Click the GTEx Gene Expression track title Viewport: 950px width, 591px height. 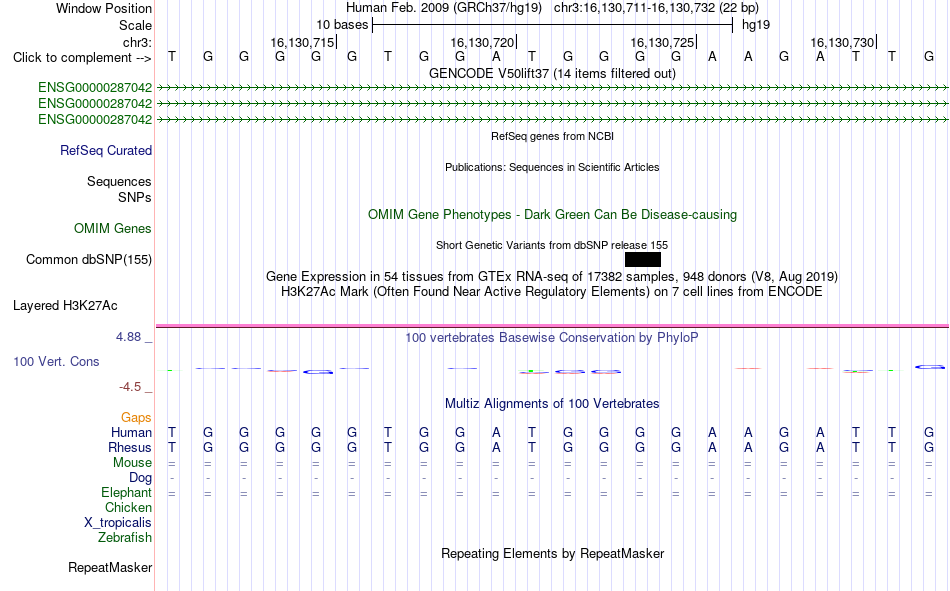(x=552, y=276)
